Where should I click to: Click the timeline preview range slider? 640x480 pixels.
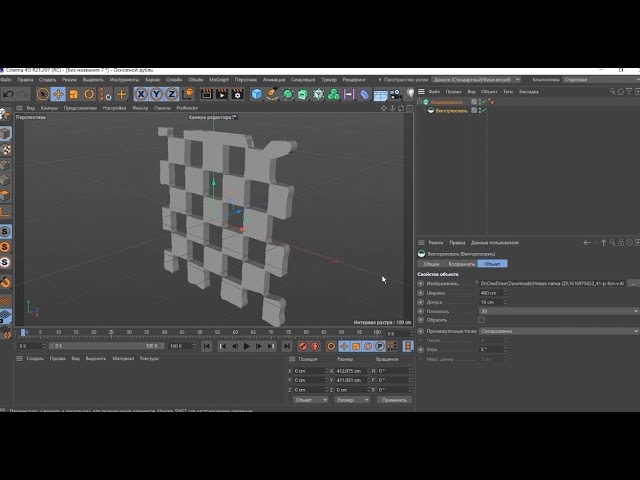(x=107, y=346)
